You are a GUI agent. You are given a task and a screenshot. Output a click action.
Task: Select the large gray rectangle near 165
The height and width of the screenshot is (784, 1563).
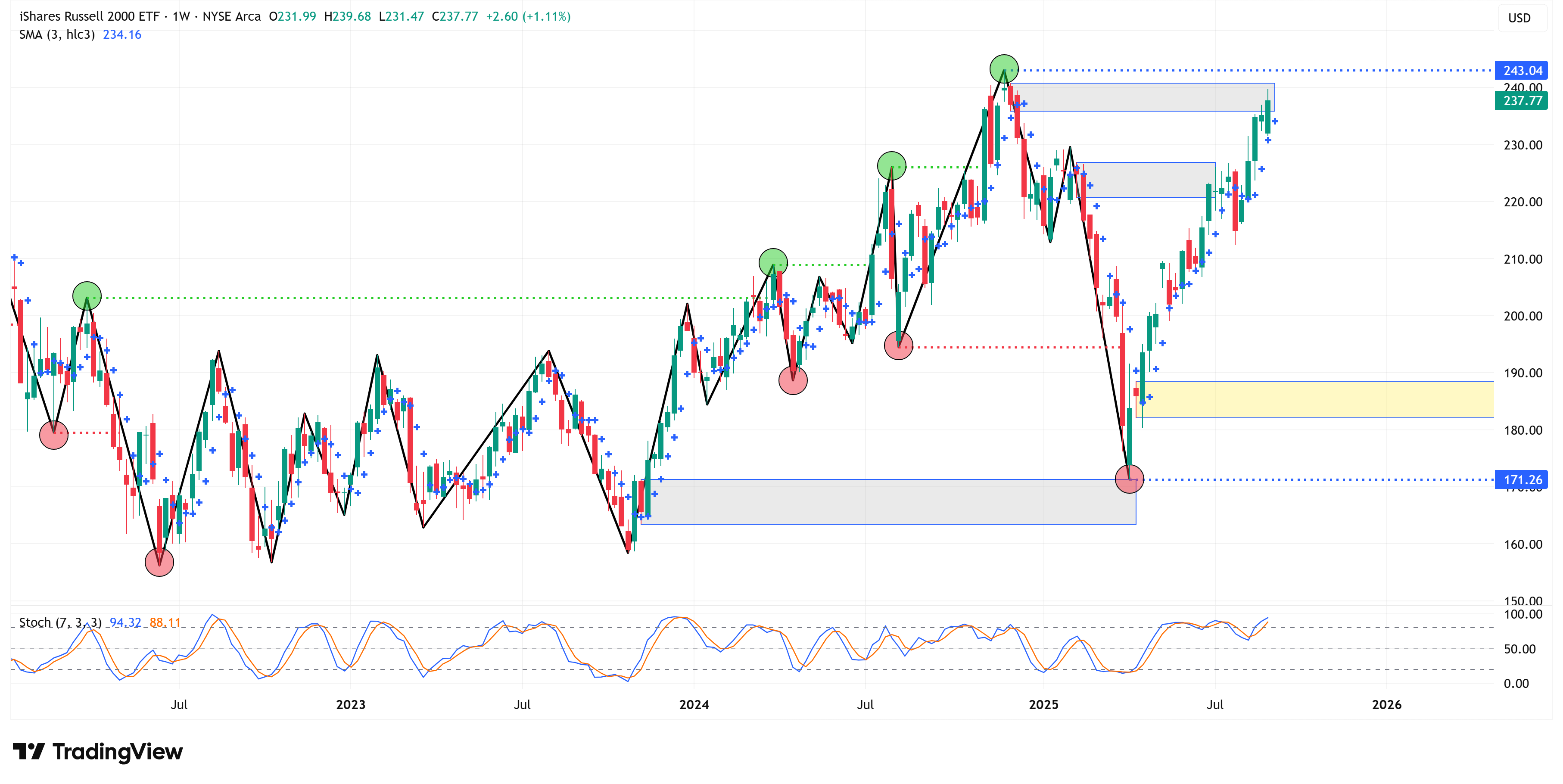[888, 501]
